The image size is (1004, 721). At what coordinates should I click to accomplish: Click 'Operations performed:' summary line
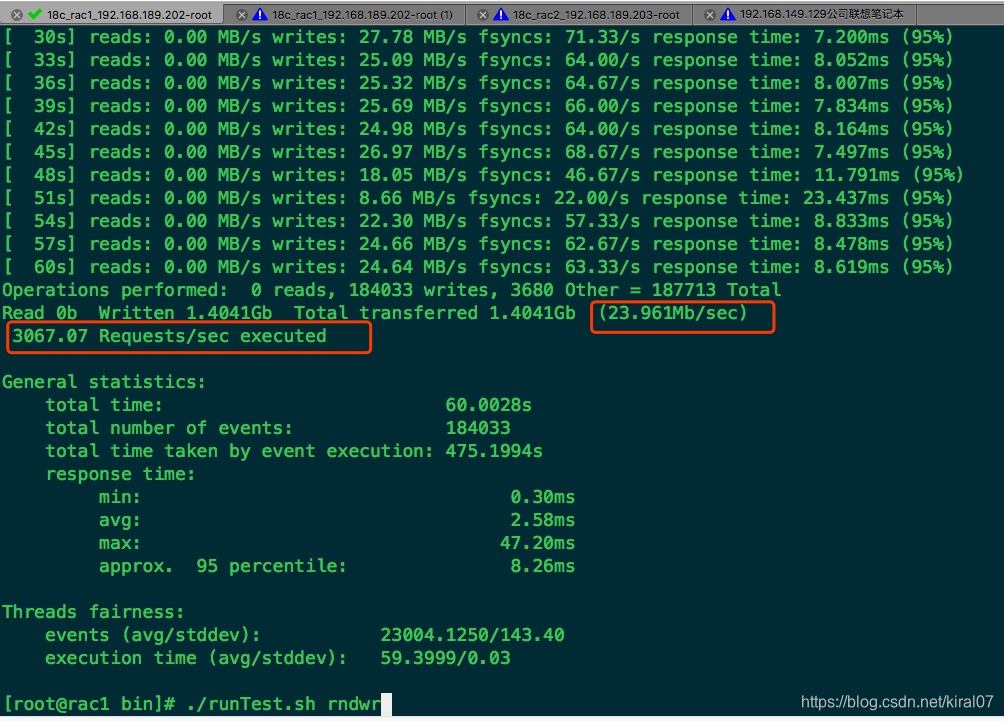[x=391, y=289]
